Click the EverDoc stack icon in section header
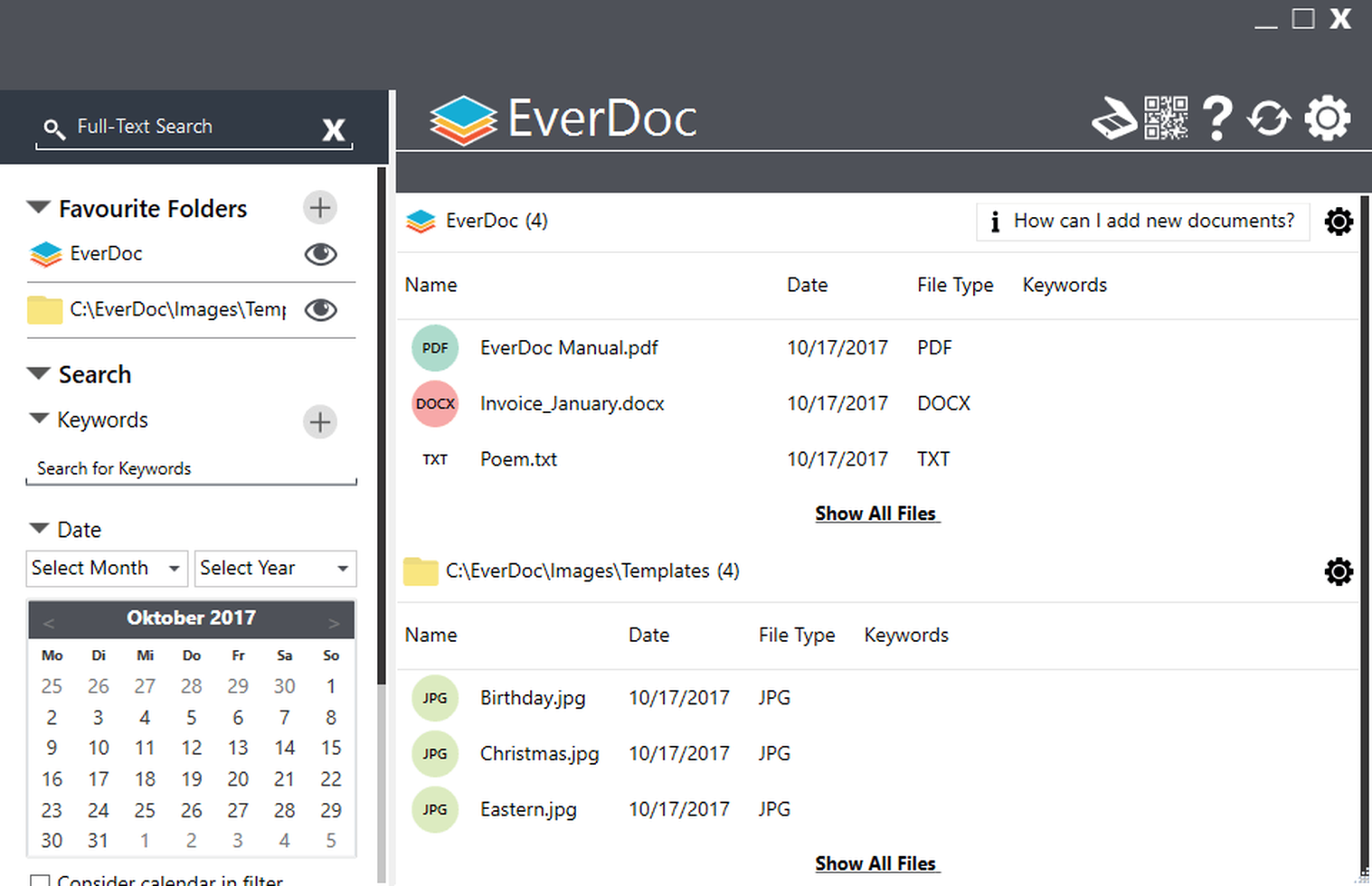Viewport: 1372px width, 886px height. (x=421, y=221)
